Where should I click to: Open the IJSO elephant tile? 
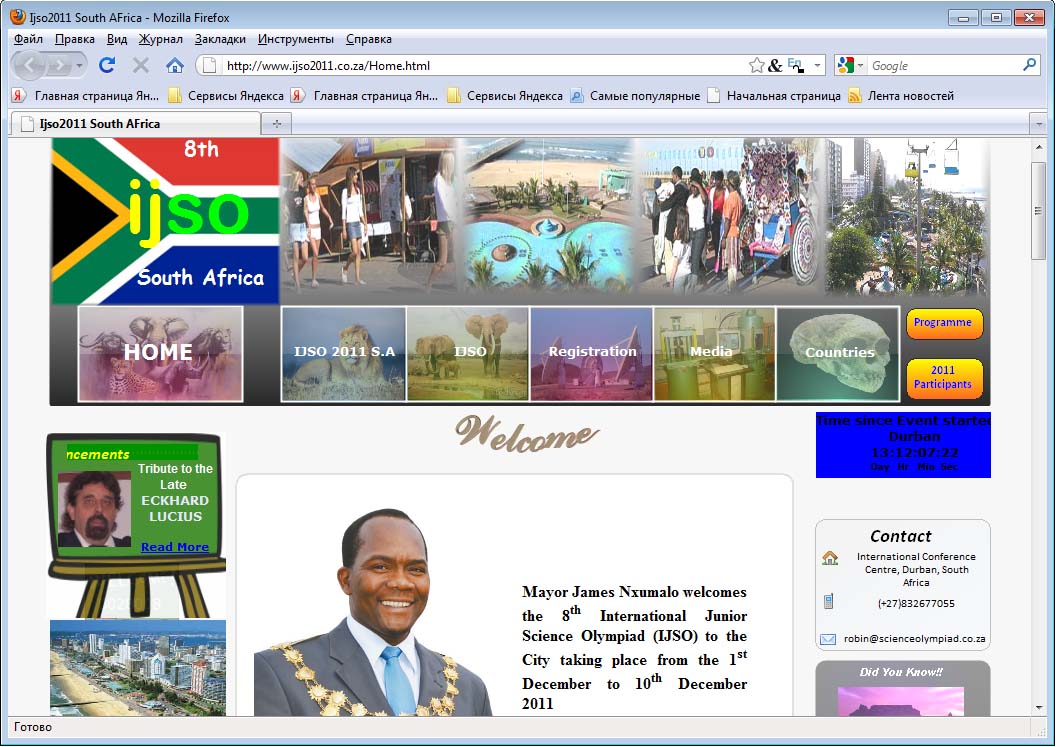pyautogui.click(x=468, y=354)
